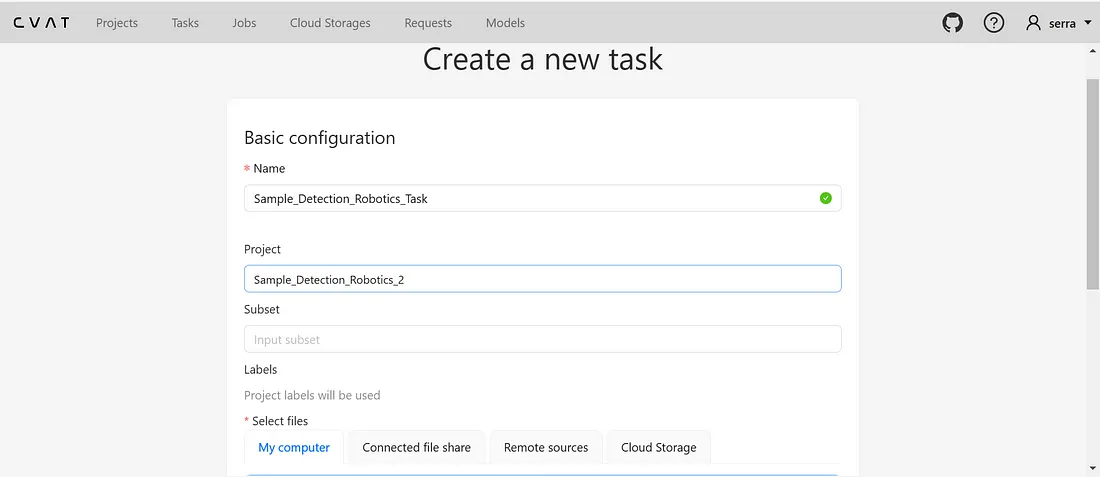This screenshot has height=477, width=1100.
Task: Click the user profile icon
Action: [1034, 23]
